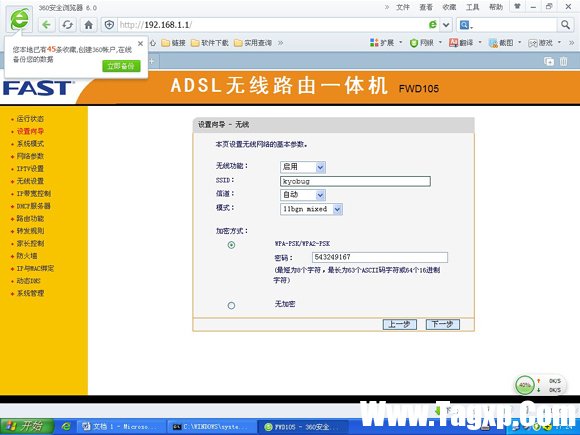Click the restore closed tabs trash icon

[563, 61]
